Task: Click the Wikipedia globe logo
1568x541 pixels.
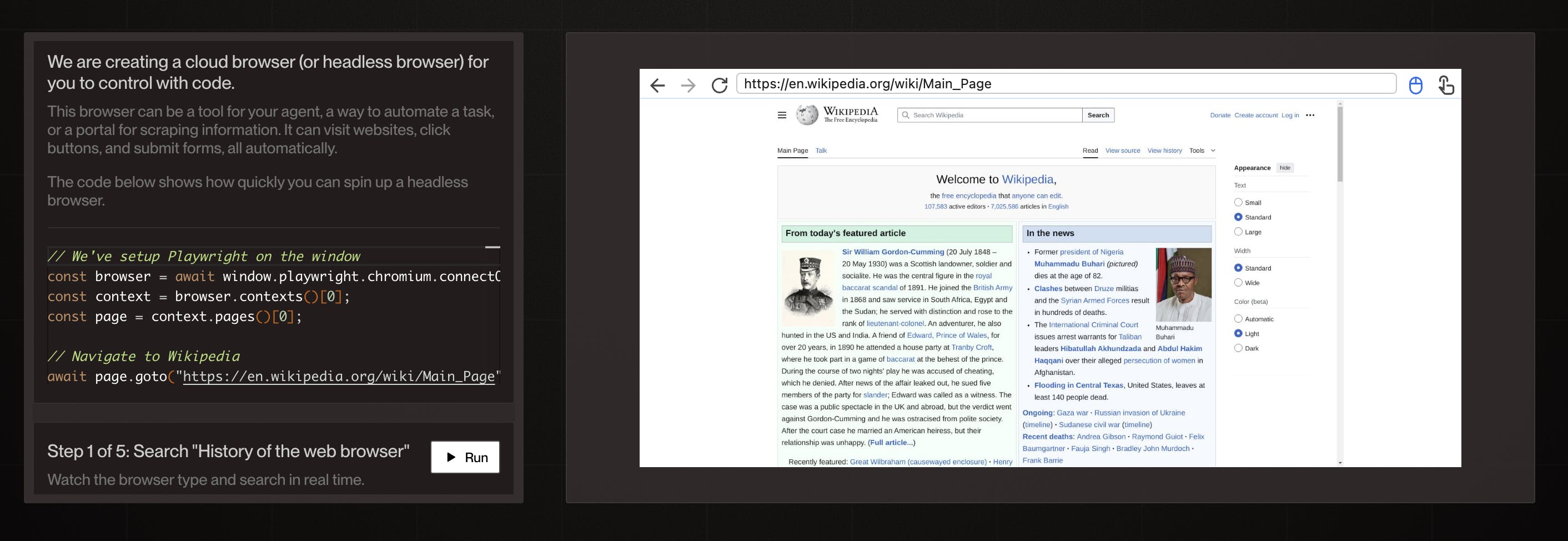Action: tap(807, 114)
